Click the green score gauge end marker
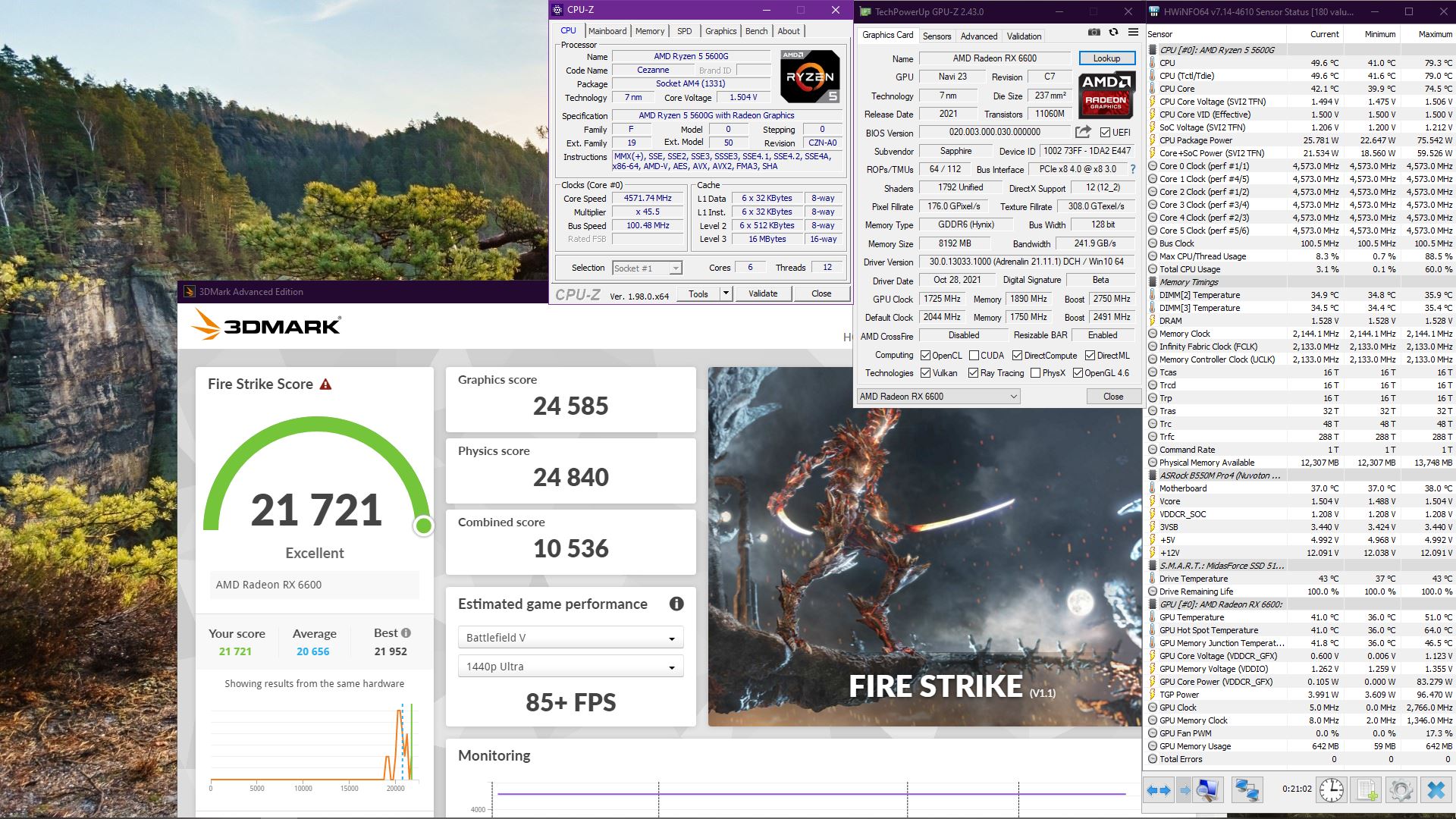 (424, 526)
